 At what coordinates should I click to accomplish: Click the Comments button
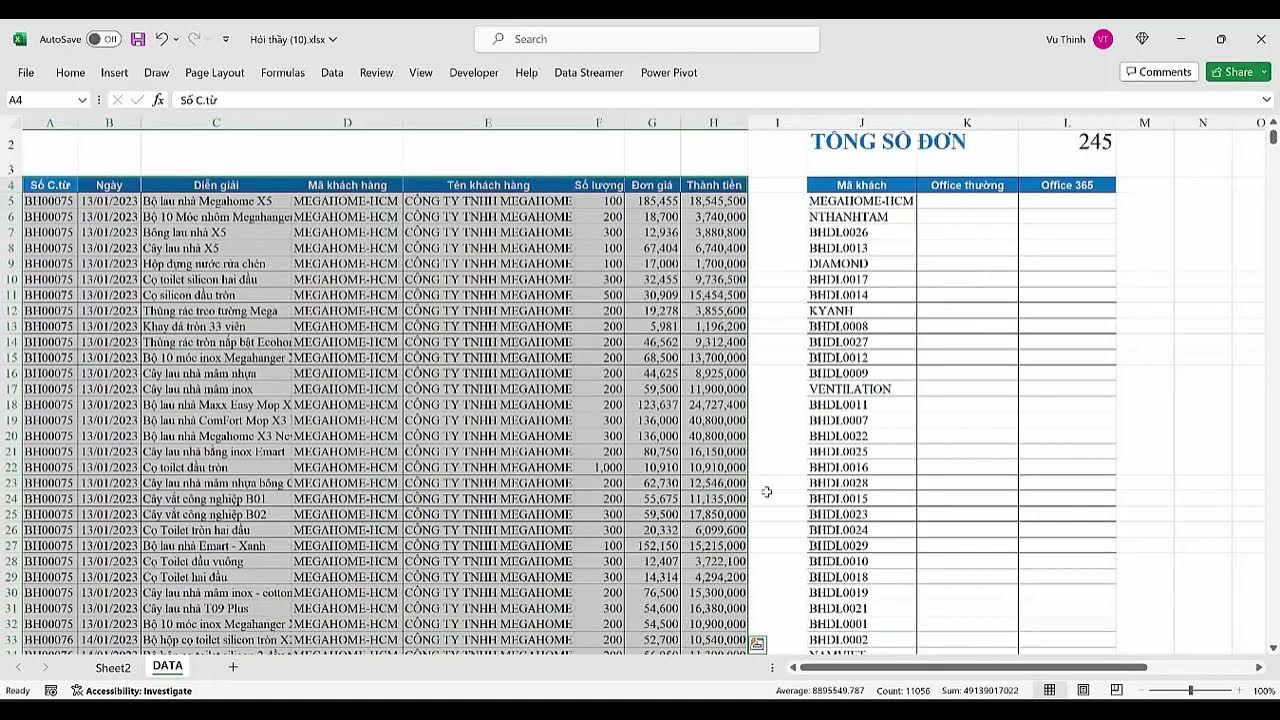[1159, 72]
